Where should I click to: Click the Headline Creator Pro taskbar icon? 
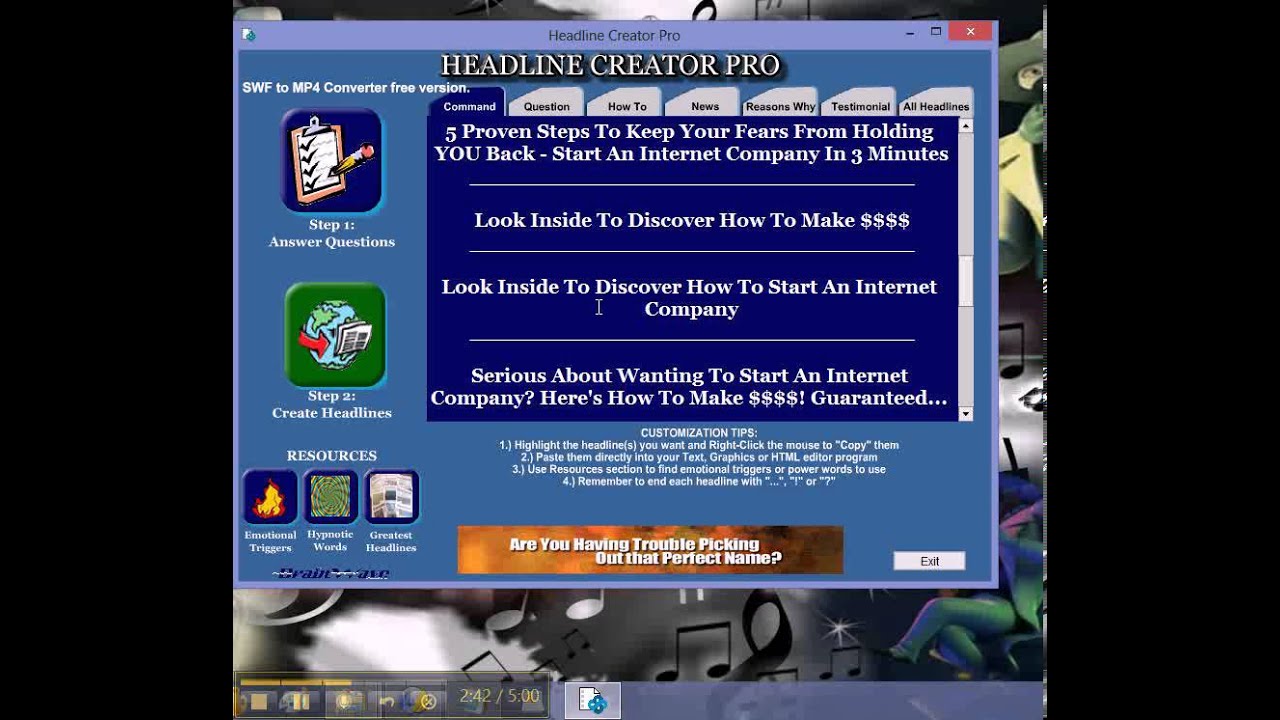(593, 701)
